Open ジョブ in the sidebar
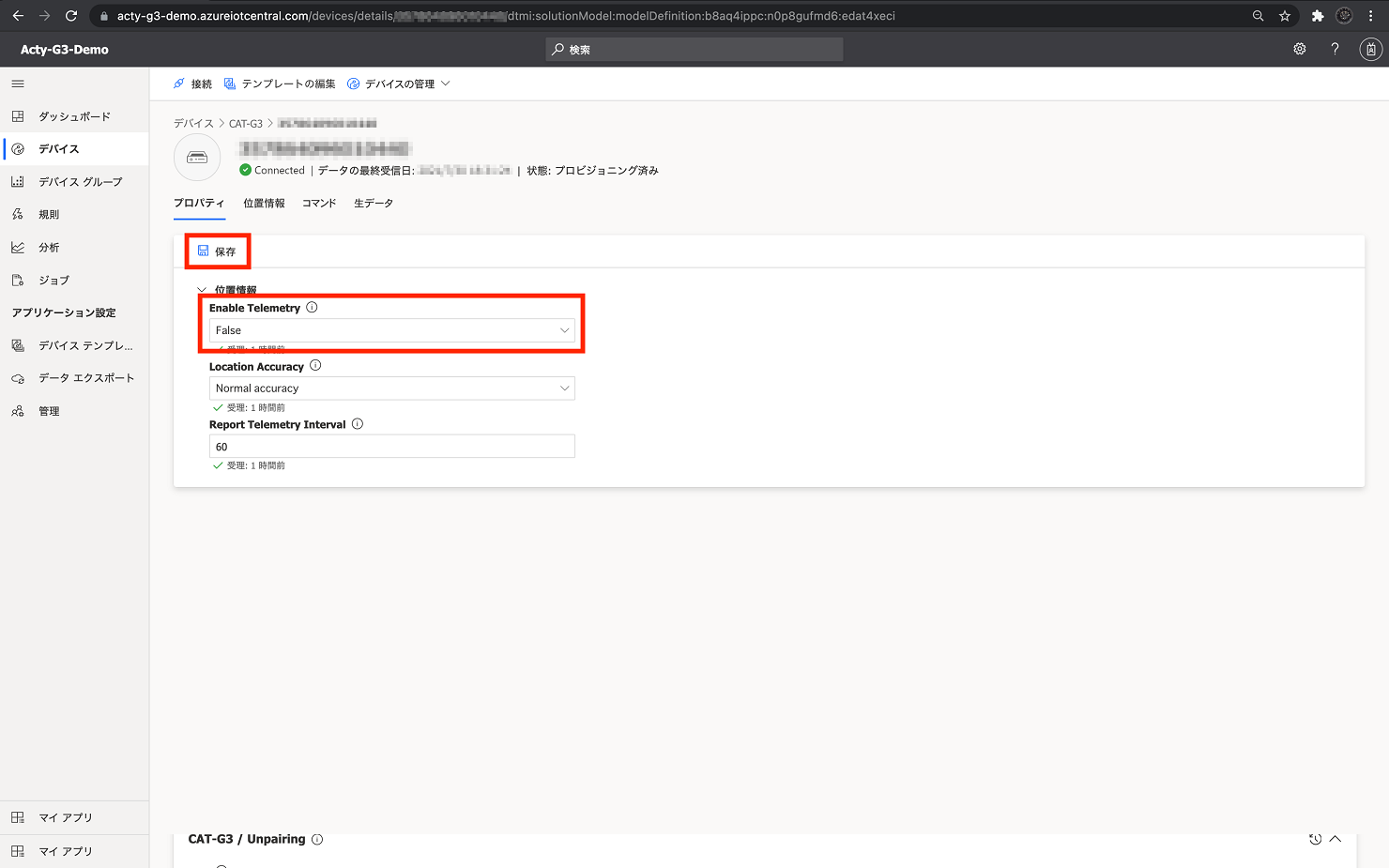Screen dimensions: 1389x868 pos(74,281)
